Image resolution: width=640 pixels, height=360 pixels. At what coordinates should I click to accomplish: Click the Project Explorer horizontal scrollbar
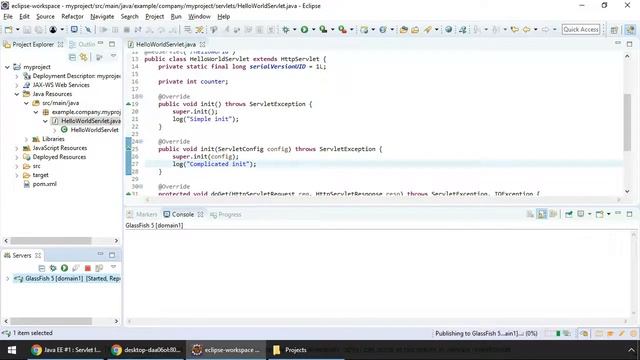tap(51, 240)
